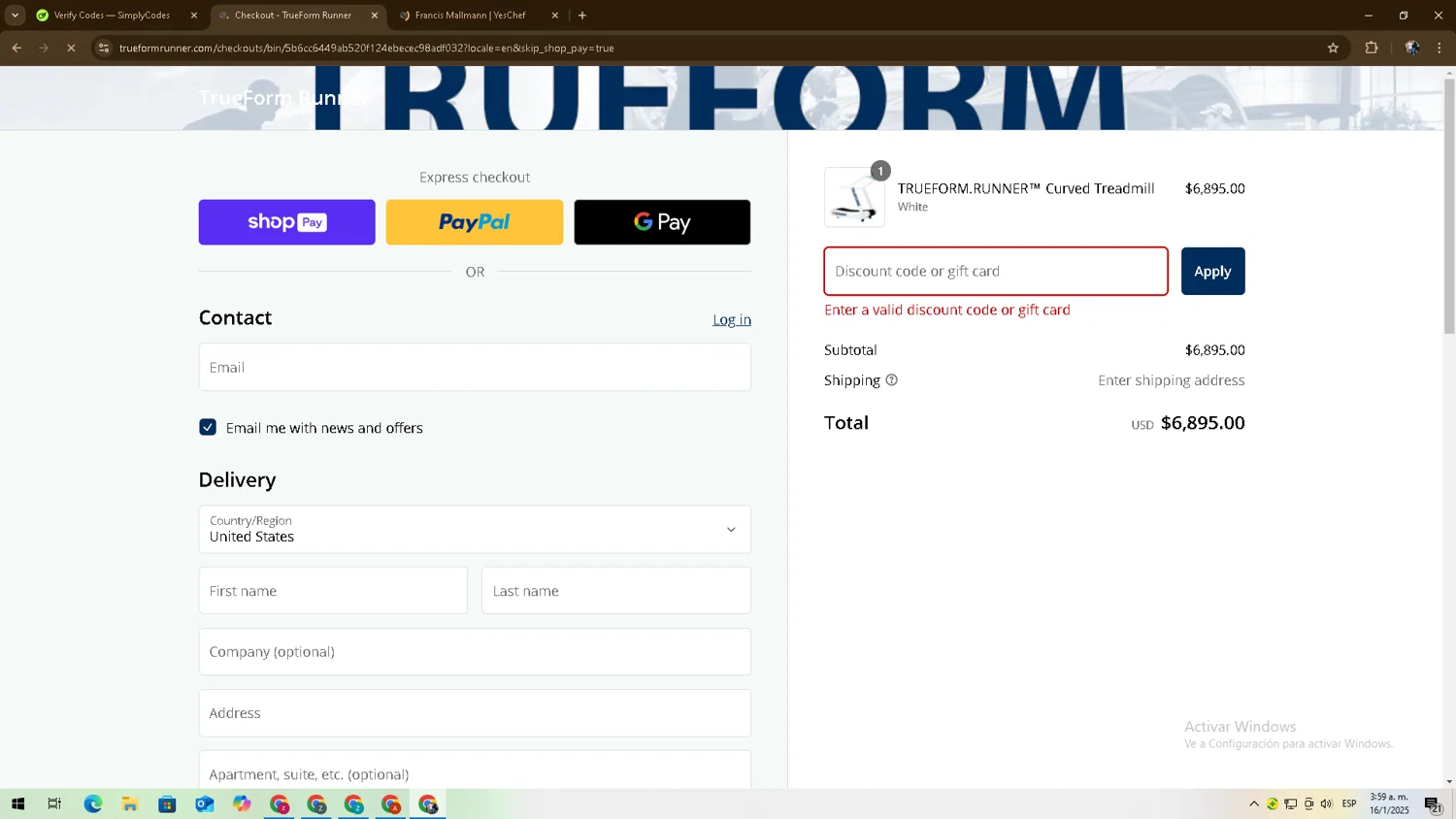Click the First name field

(x=333, y=590)
